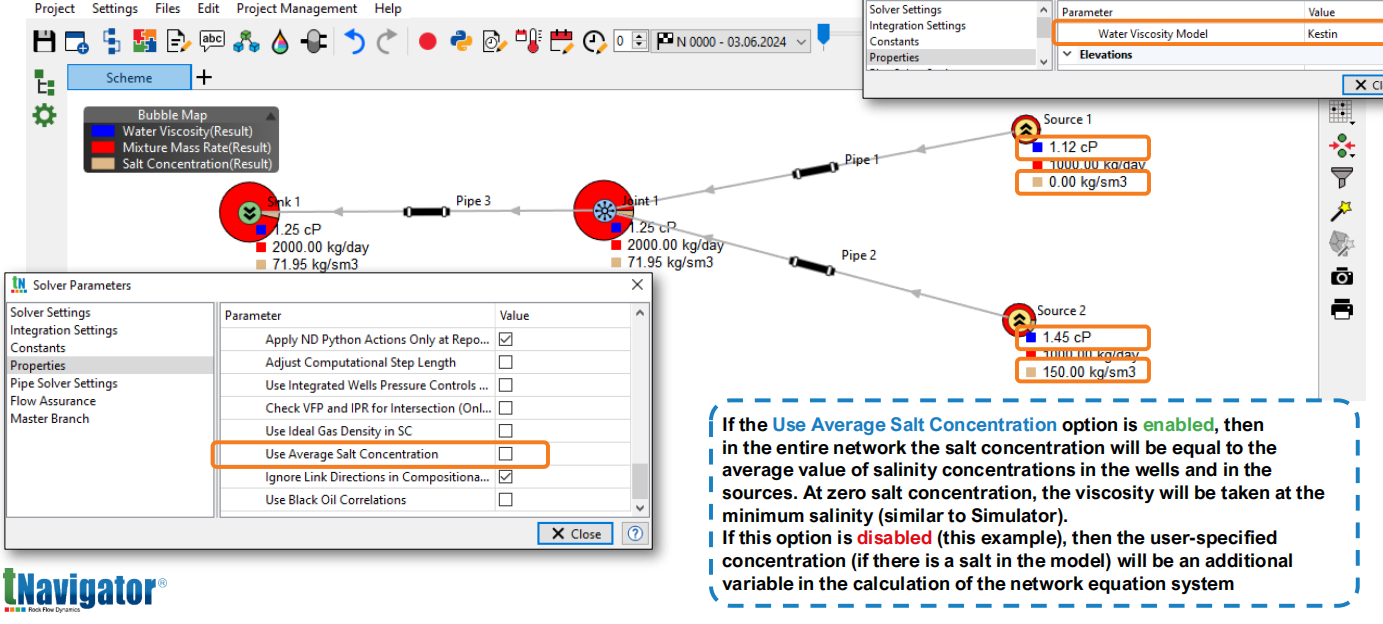Image resolution: width=1383 pixels, height=624 pixels.
Task: Select the Sink 1 node on scheme
Action: click(x=250, y=212)
